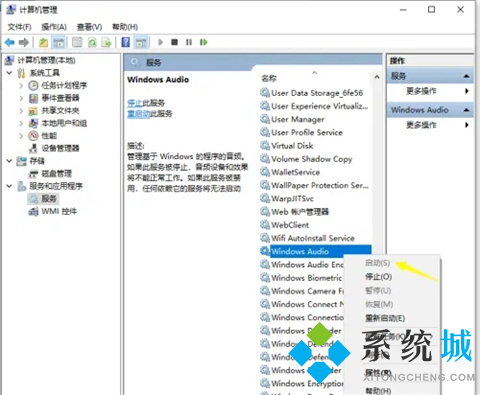Click the Forward arrow toolbar icon
Screen dimensions: 480x395
click(24, 42)
